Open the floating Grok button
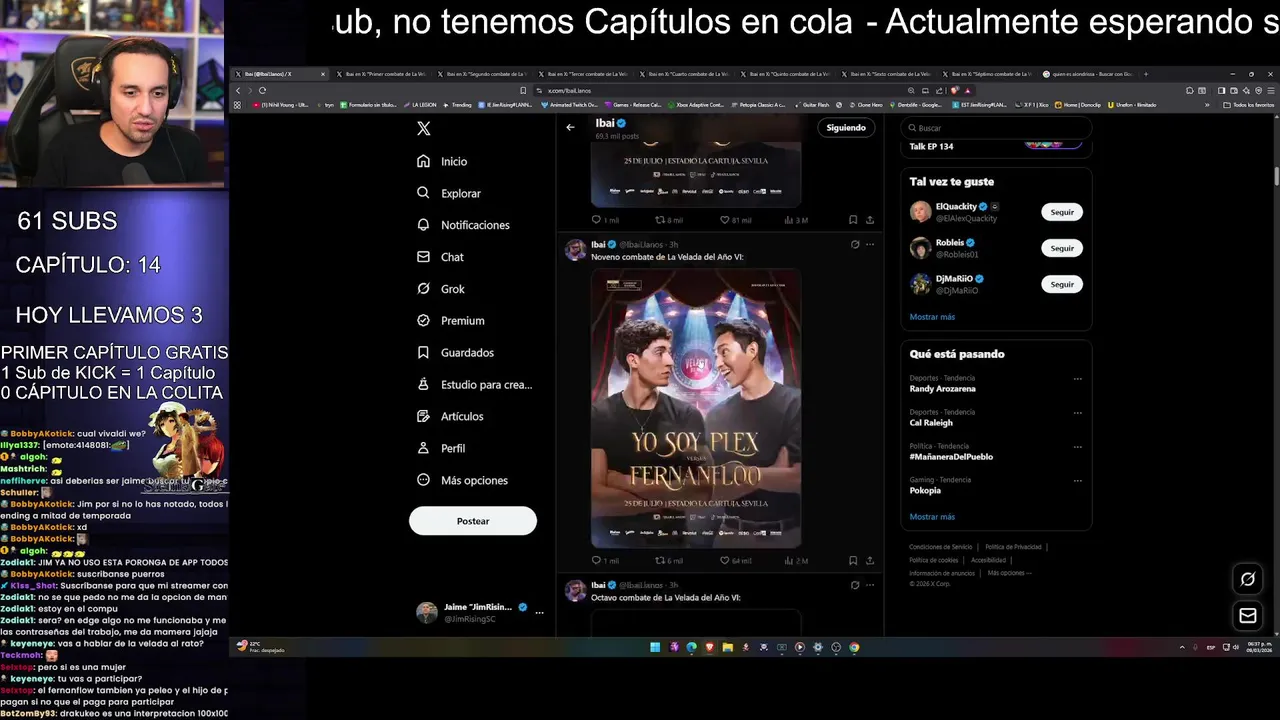This screenshot has height=720, width=1280. (1248, 579)
